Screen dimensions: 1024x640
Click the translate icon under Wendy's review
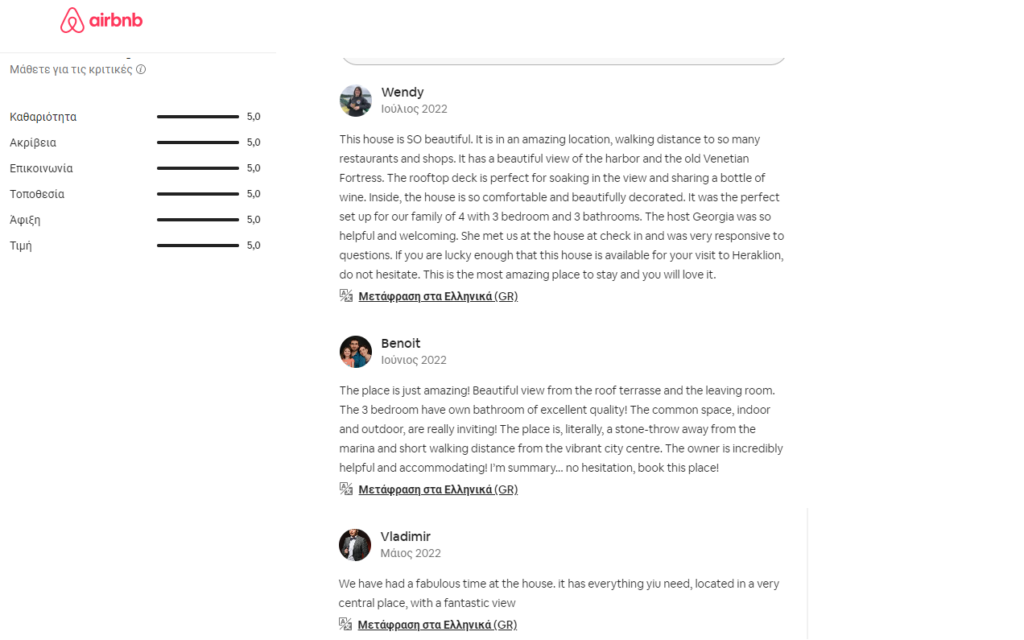click(x=346, y=296)
